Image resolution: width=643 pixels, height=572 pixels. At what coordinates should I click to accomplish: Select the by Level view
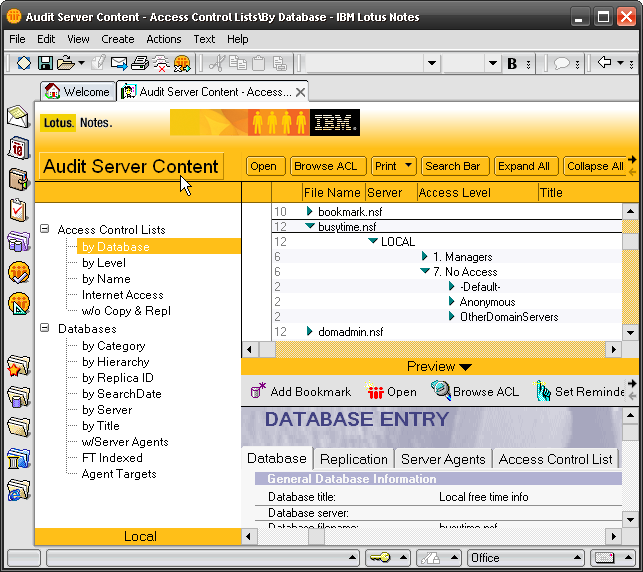[x=104, y=263]
